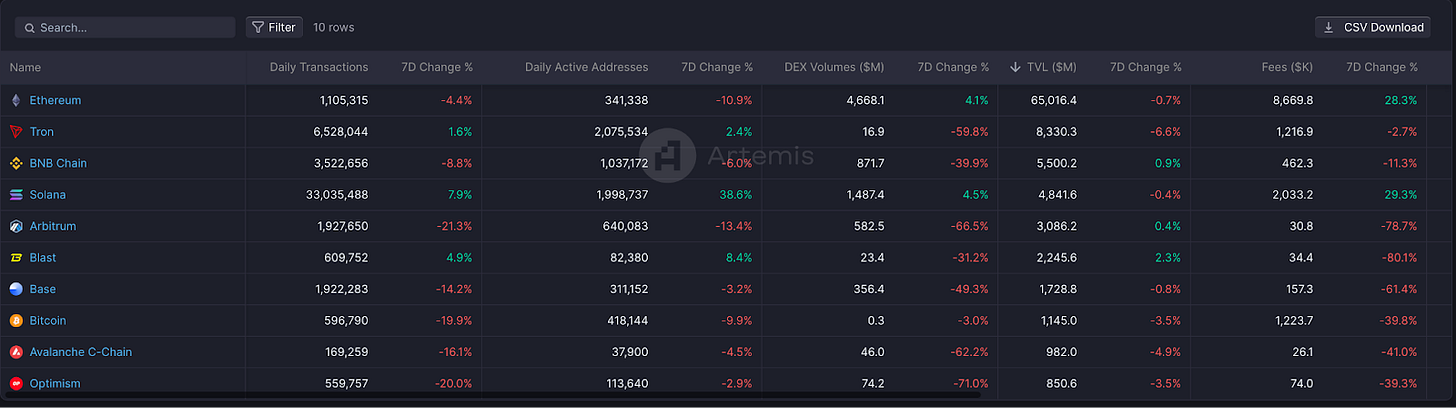Sort by the Name column header
The height and width of the screenshot is (408, 1456).
coord(25,67)
